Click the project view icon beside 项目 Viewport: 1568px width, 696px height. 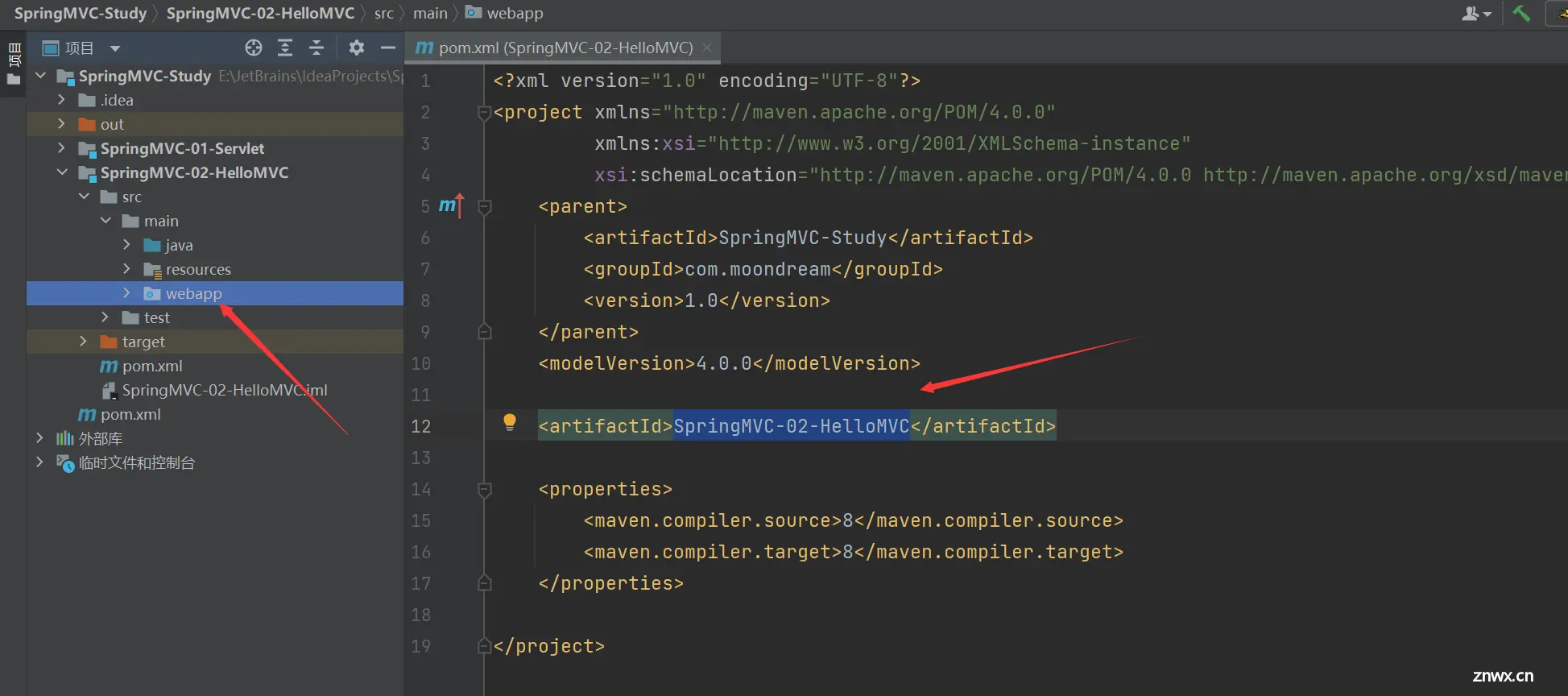click(x=51, y=48)
